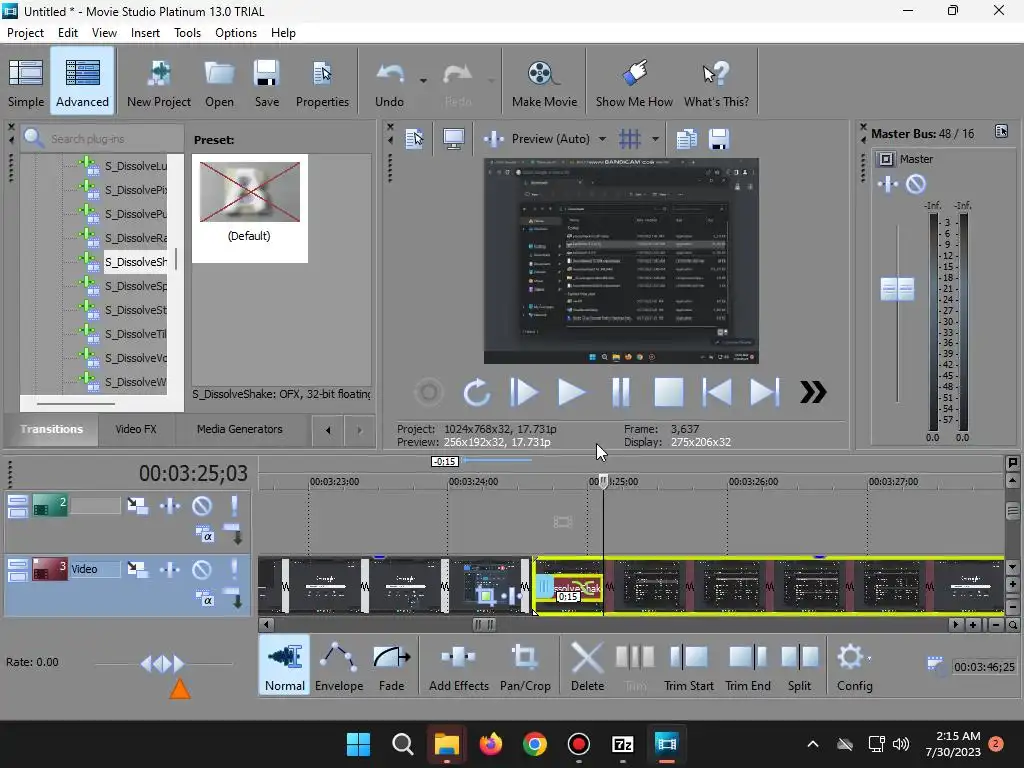
Task: Open Show Me How tutorials
Action: point(634,82)
